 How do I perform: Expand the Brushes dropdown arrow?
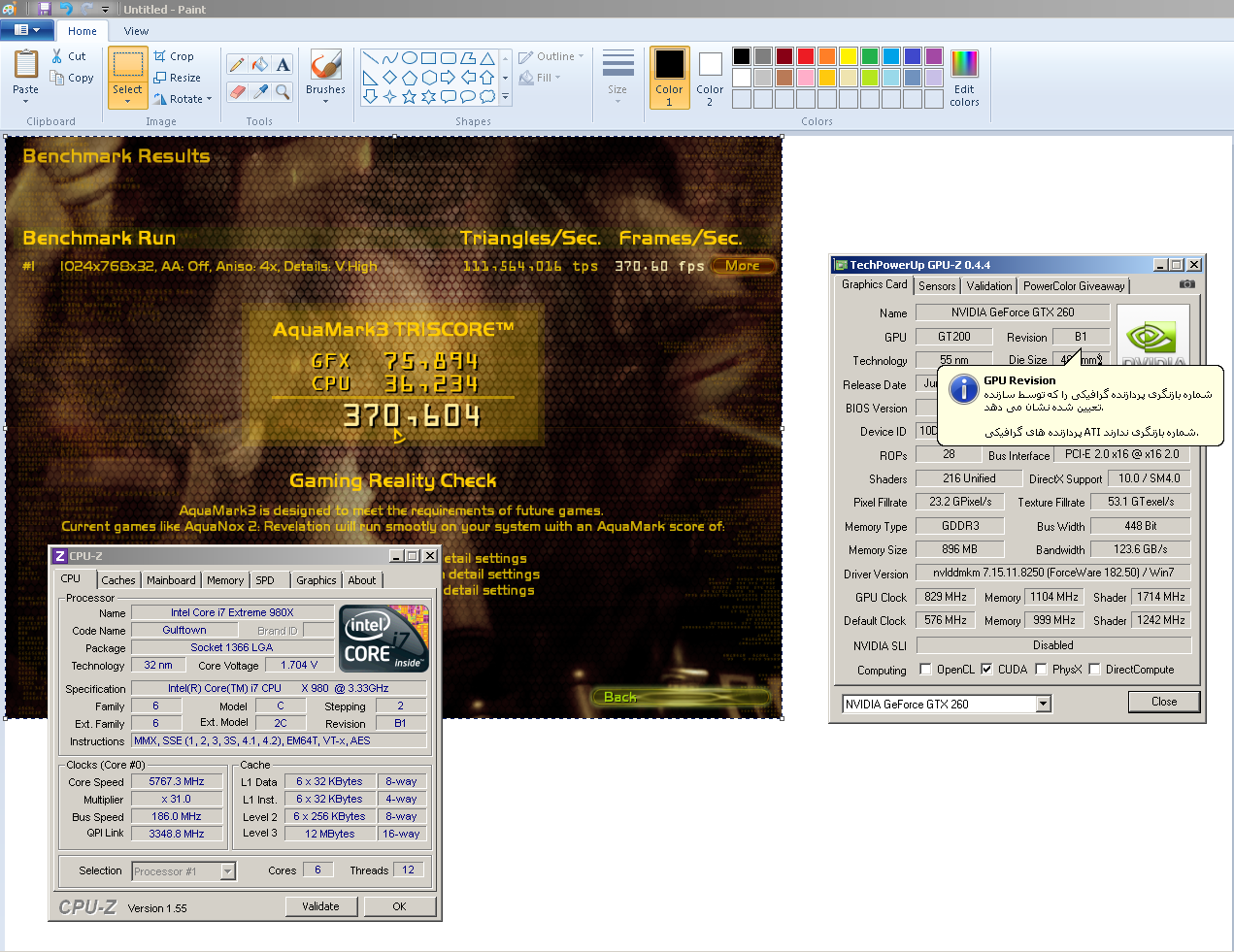pyautogui.click(x=325, y=100)
